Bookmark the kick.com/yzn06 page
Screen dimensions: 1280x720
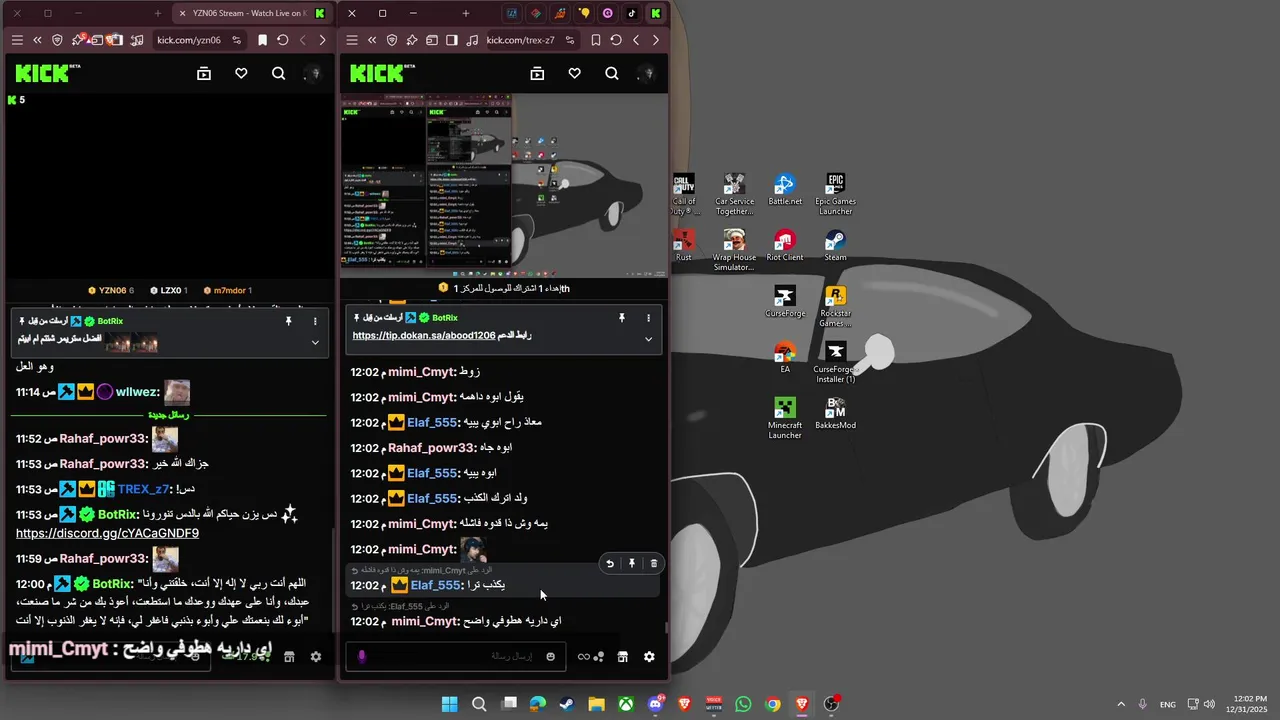click(x=262, y=40)
